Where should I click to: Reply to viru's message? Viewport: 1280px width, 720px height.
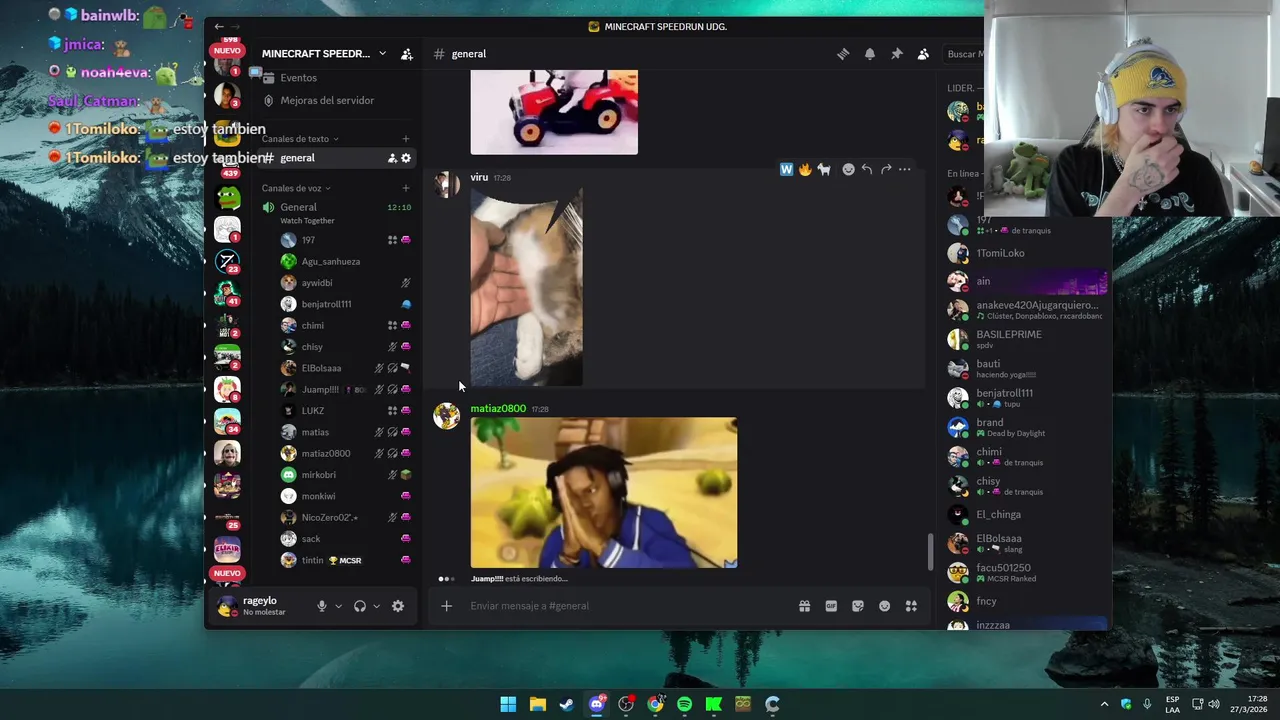tap(867, 170)
